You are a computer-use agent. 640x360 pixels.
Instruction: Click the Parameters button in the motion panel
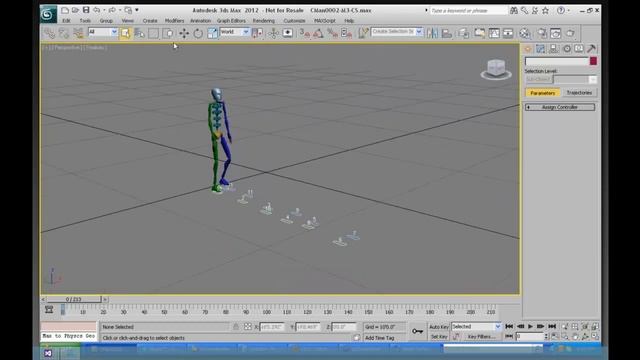(x=542, y=93)
